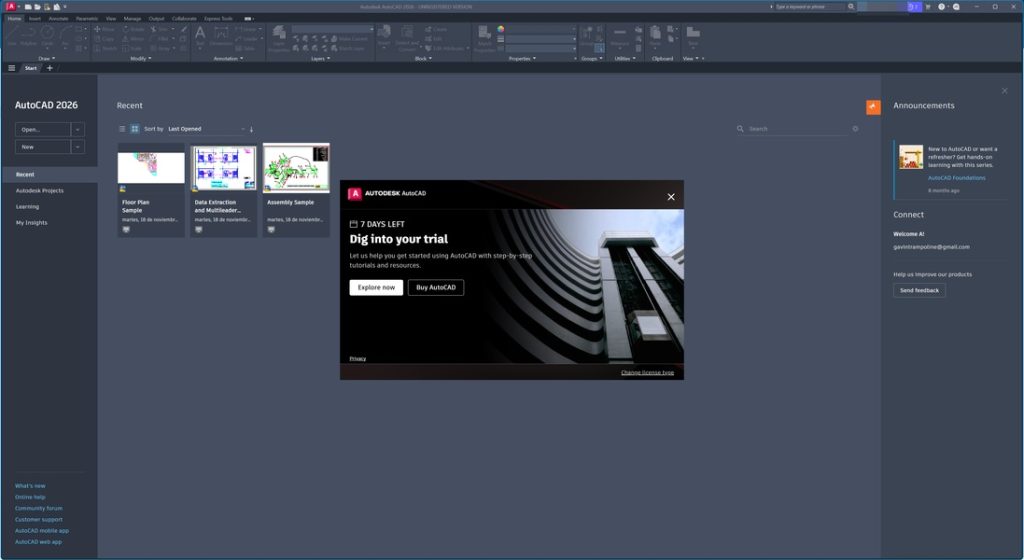Click the Start file tab
Image resolution: width=1024 pixels, height=560 pixels.
tap(31, 68)
